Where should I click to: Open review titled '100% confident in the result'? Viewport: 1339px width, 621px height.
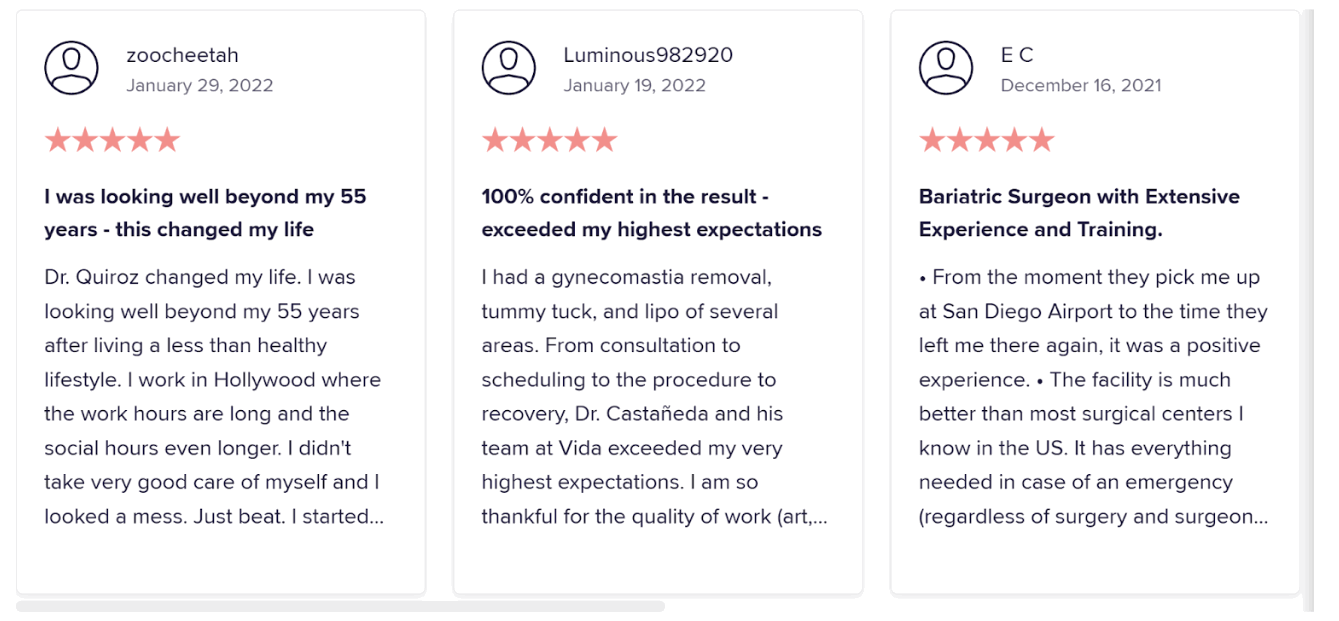(x=652, y=213)
